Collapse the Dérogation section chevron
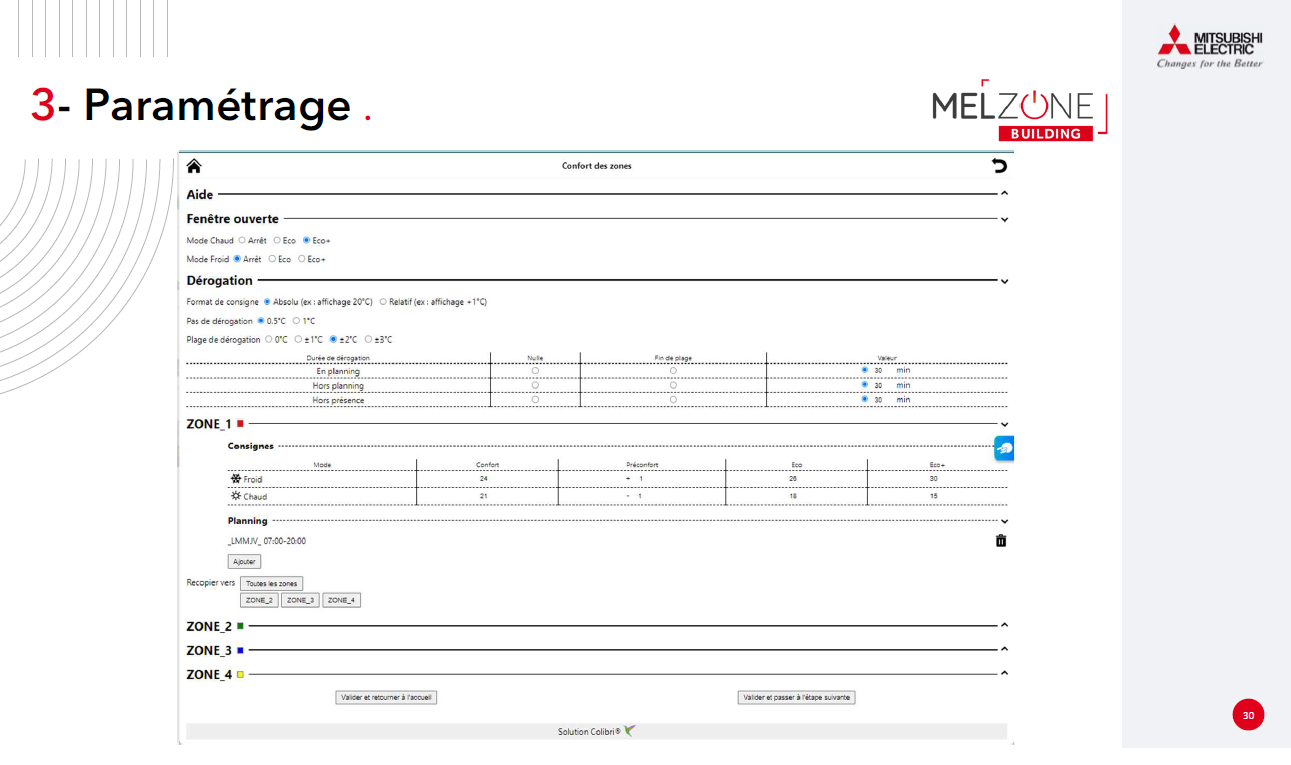Image resolution: width=1291 pixels, height=765 pixels. pyautogui.click(x=1004, y=281)
